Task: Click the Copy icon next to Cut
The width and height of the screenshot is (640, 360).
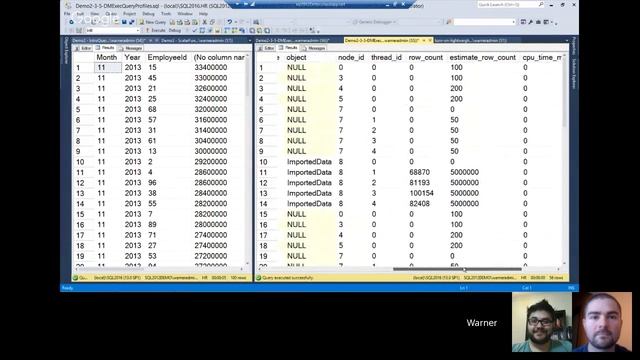Action: 212,22
